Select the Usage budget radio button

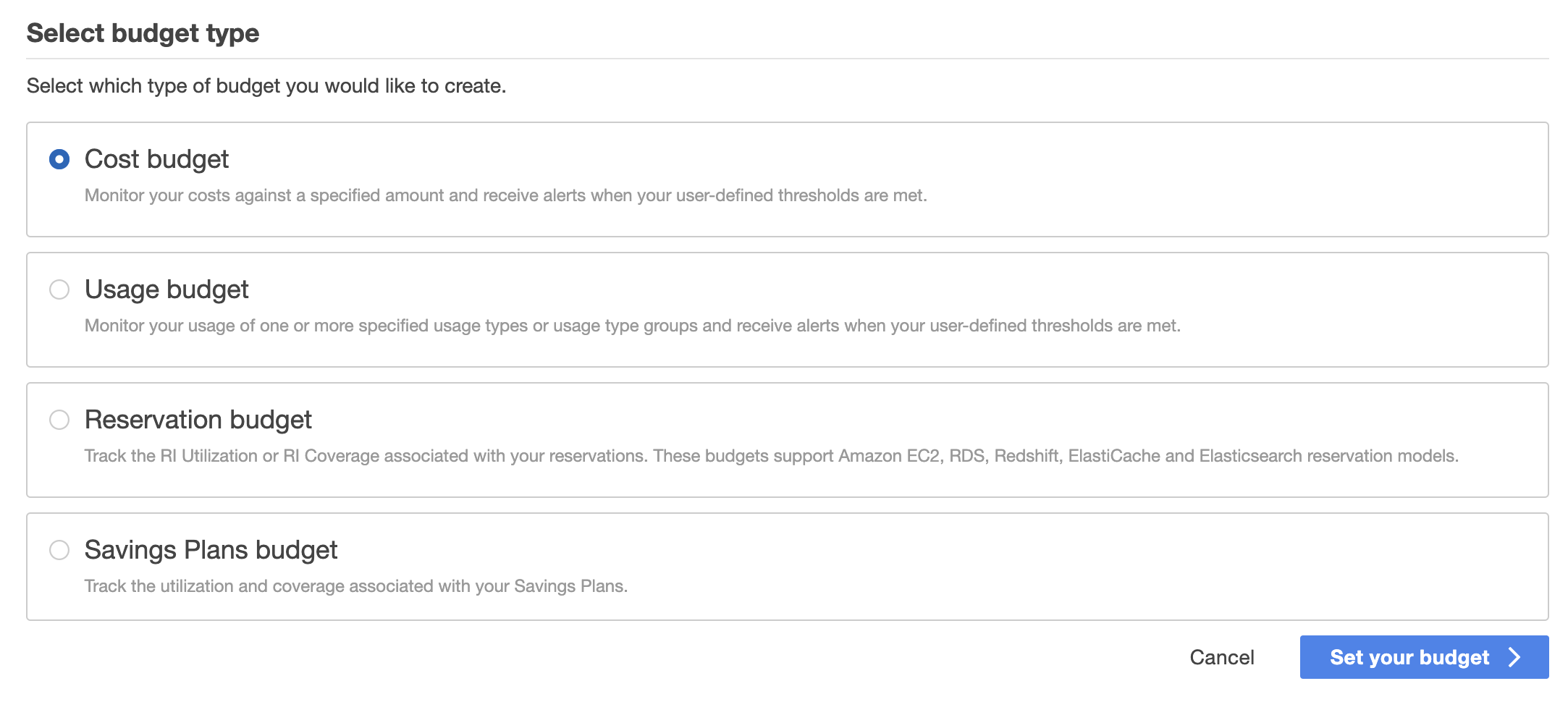(x=59, y=289)
